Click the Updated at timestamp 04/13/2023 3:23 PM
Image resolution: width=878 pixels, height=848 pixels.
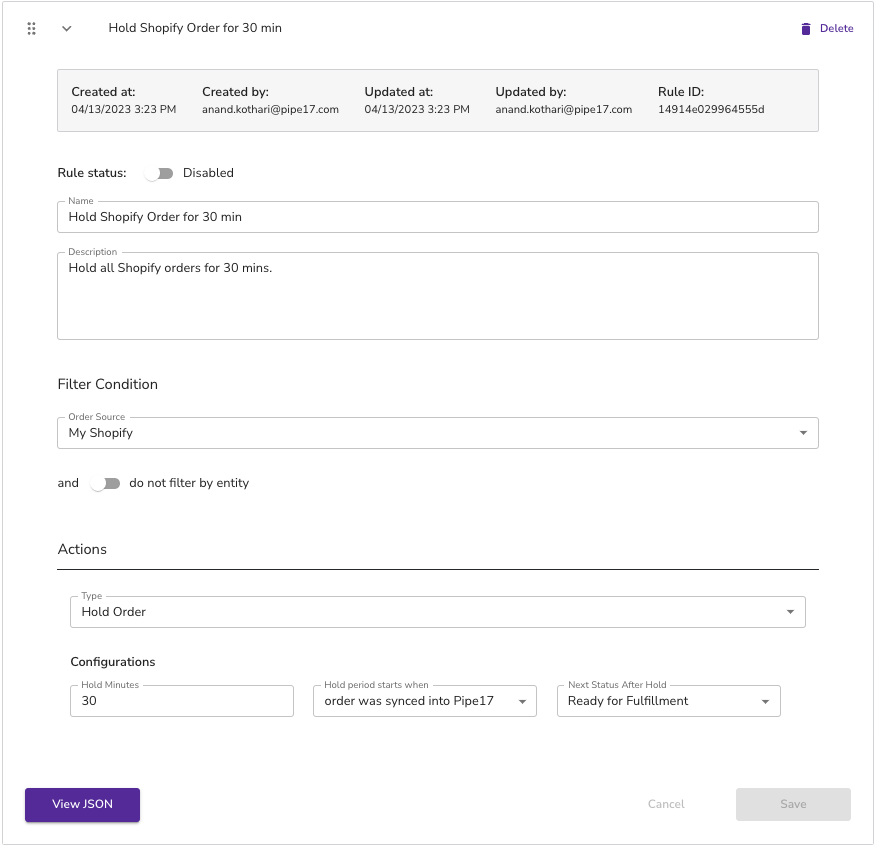click(417, 109)
